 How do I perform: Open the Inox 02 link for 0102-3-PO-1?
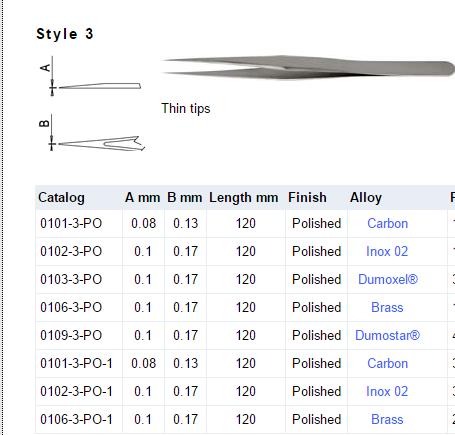[387, 391]
